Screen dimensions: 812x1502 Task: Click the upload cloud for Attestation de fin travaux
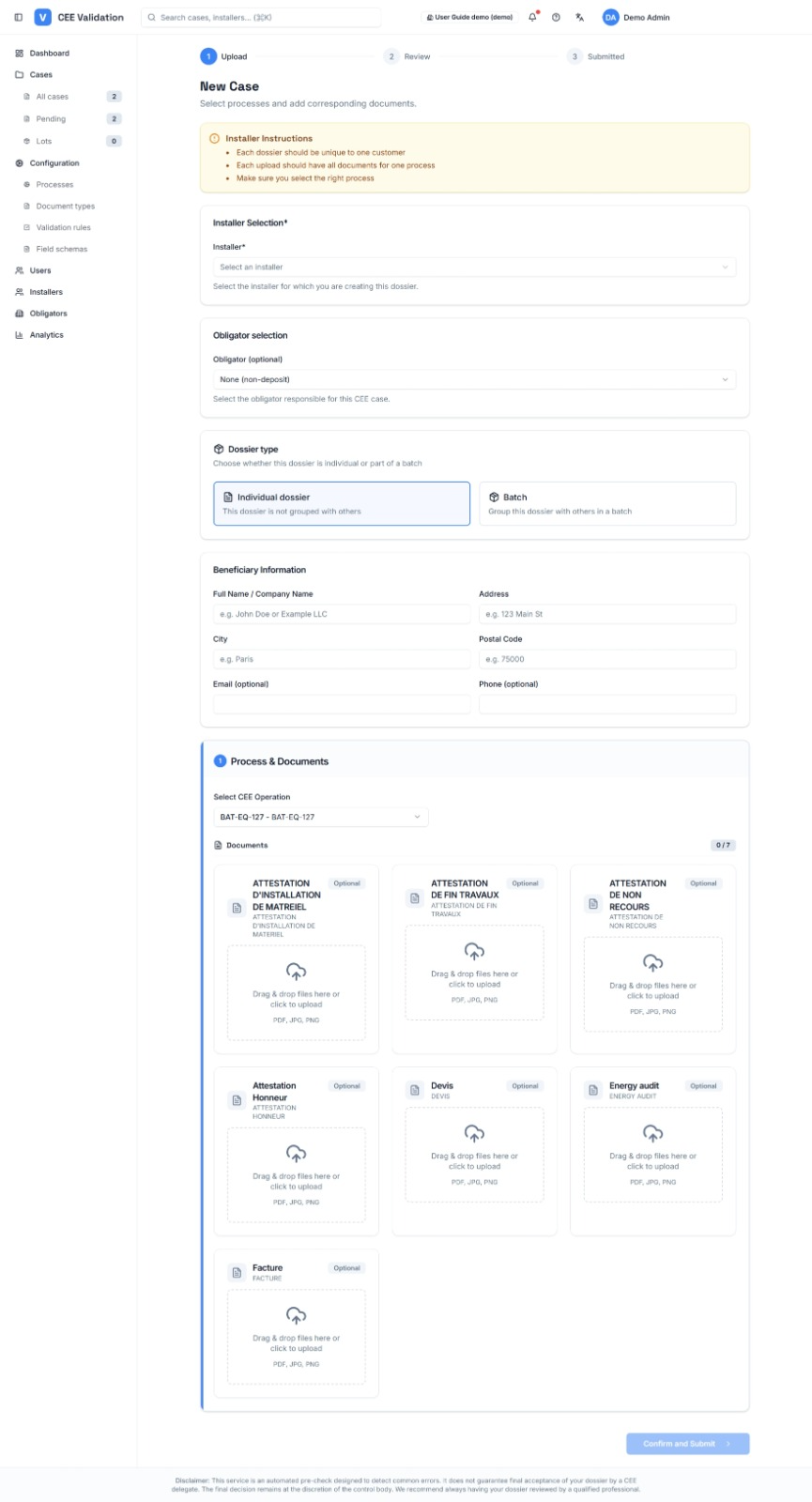point(475,951)
